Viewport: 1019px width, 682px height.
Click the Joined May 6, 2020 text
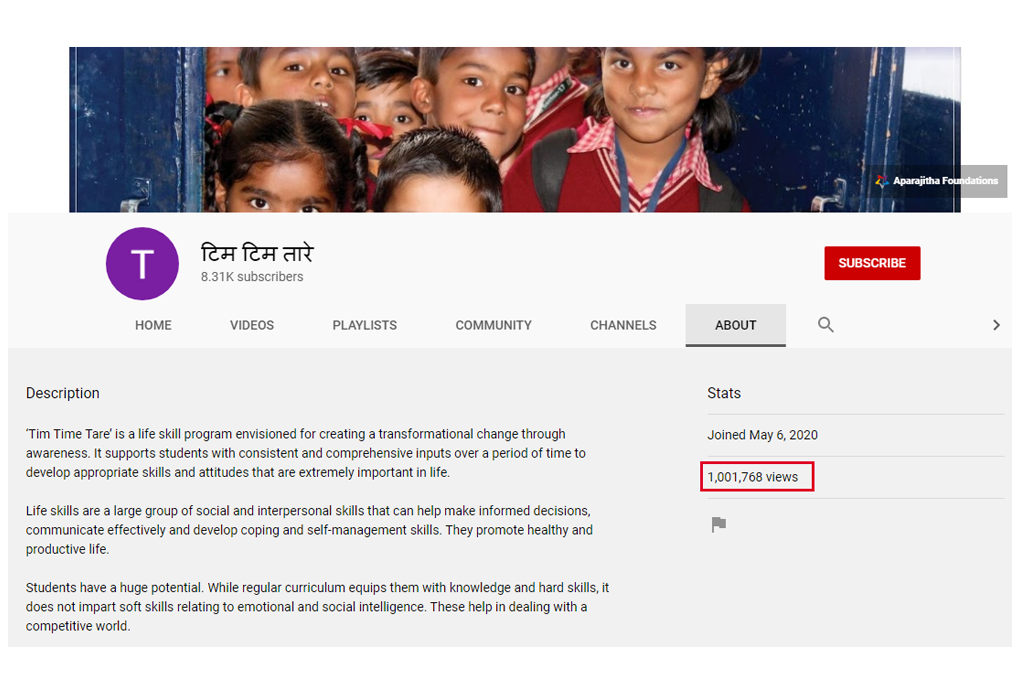[x=762, y=435]
